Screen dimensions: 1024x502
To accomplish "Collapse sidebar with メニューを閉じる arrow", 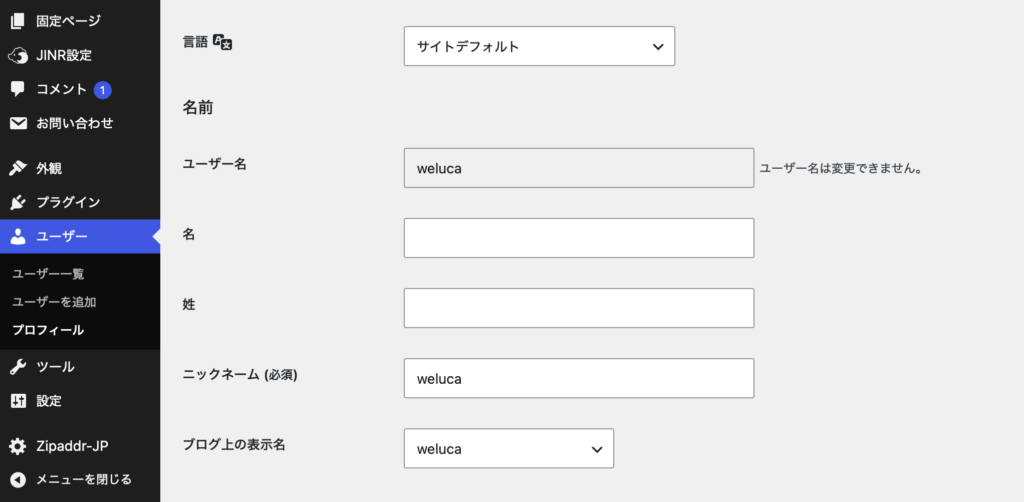I will click(x=18, y=480).
